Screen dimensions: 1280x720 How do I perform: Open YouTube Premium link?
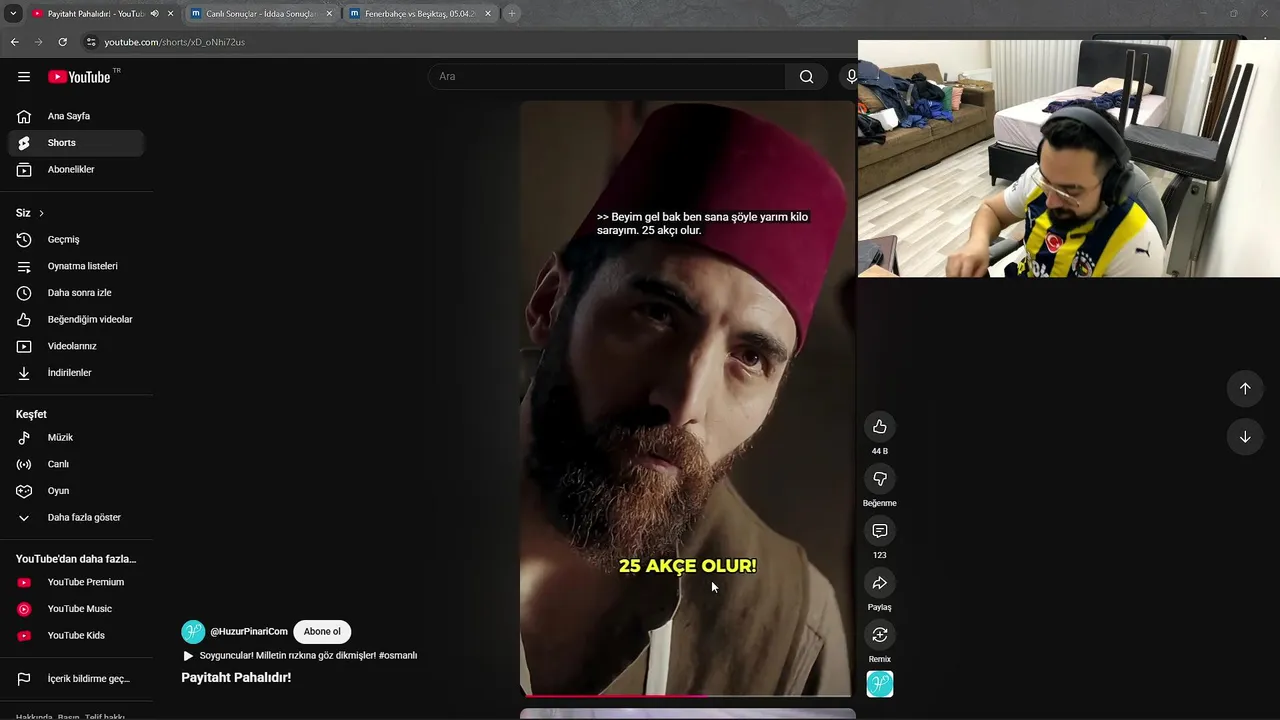[x=76, y=582]
